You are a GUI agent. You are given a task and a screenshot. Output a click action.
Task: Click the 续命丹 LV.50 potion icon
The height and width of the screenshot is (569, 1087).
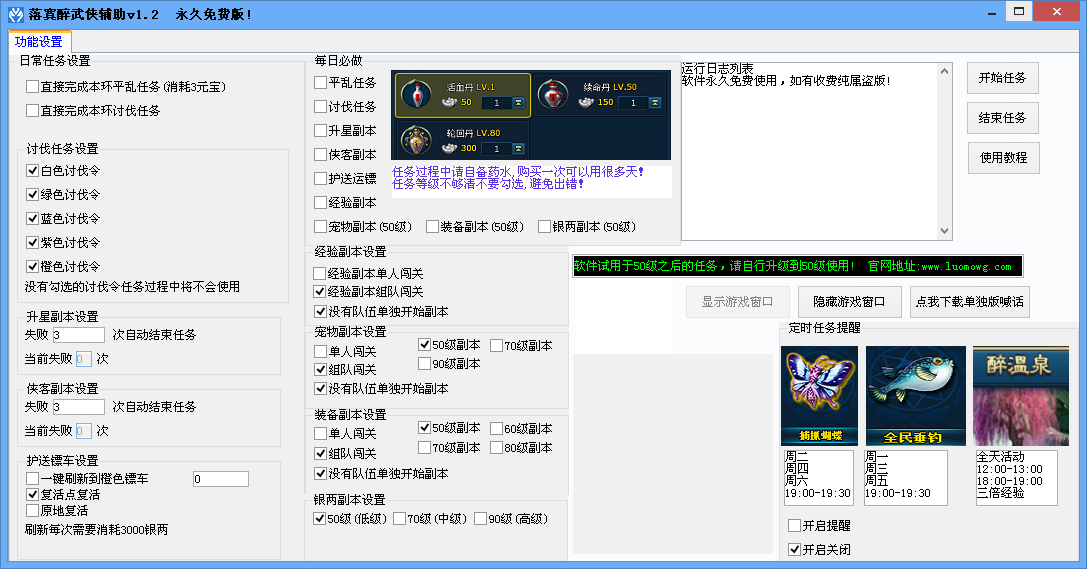[553, 94]
